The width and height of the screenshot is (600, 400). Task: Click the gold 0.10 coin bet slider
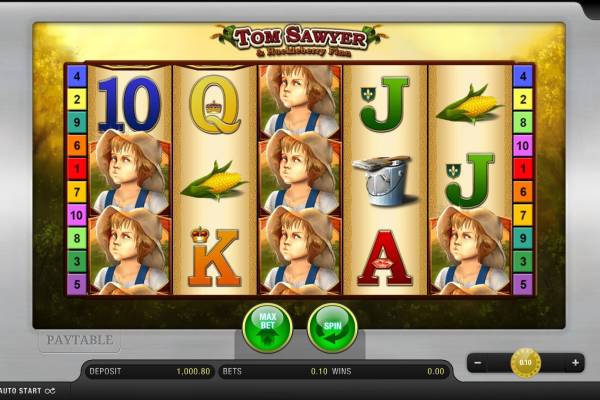coord(526,362)
